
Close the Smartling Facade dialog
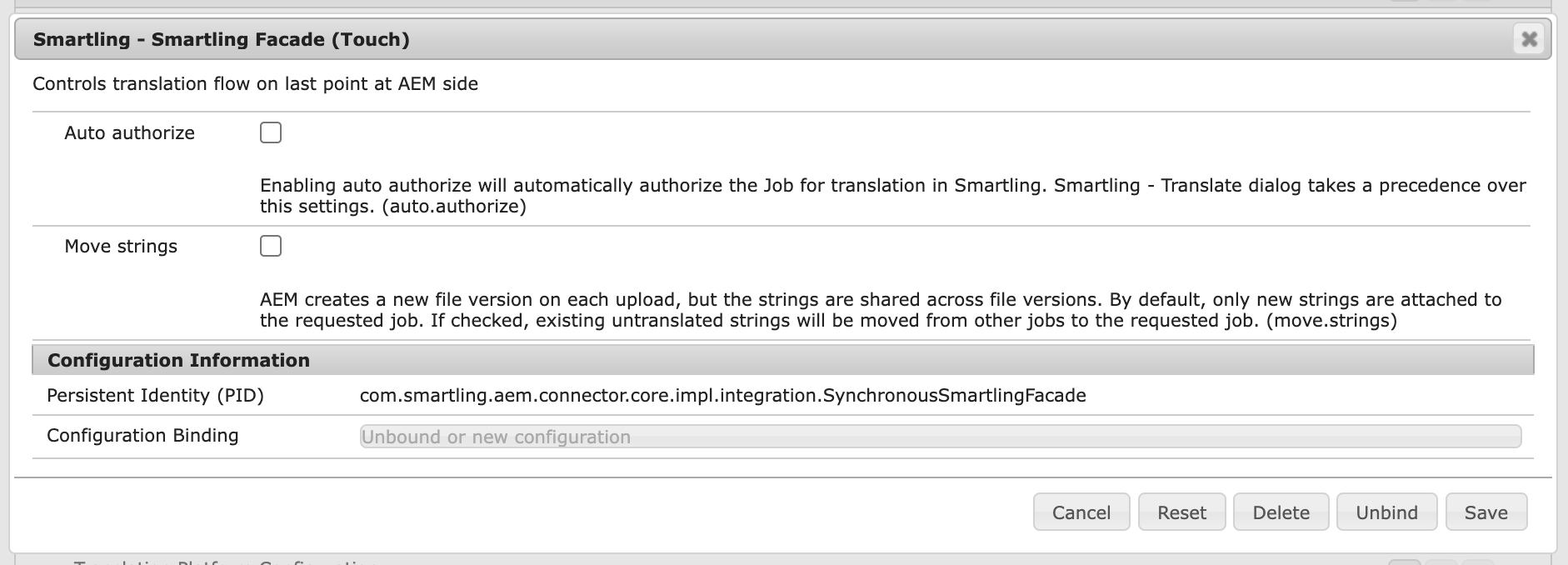(x=1529, y=39)
